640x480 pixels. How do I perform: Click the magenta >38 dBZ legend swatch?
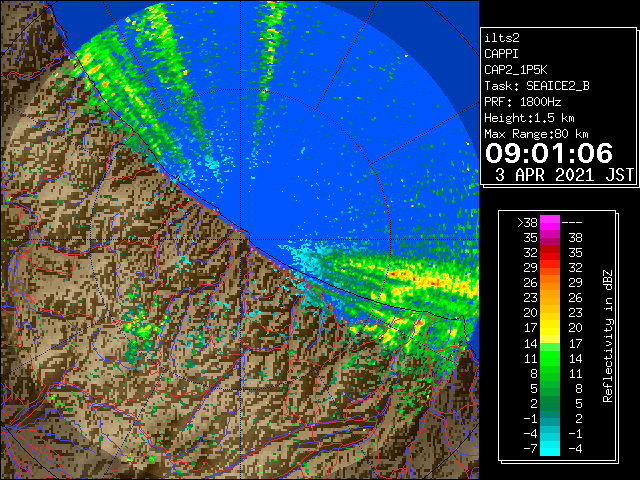pyautogui.click(x=550, y=222)
